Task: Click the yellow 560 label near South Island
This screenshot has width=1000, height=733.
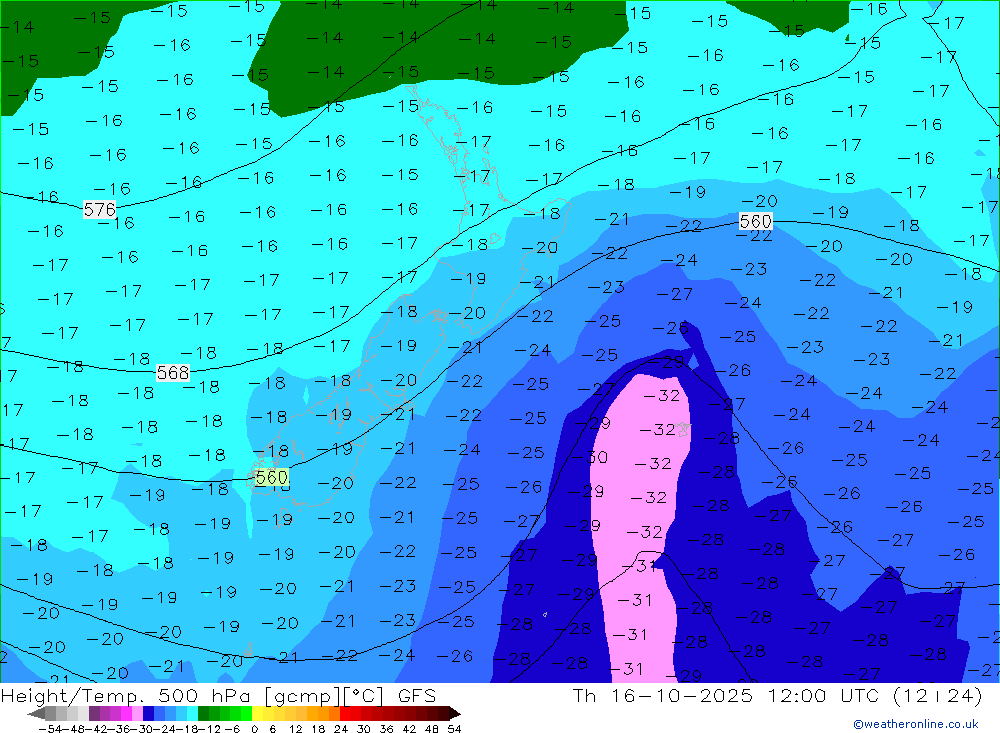Action: (272, 477)
